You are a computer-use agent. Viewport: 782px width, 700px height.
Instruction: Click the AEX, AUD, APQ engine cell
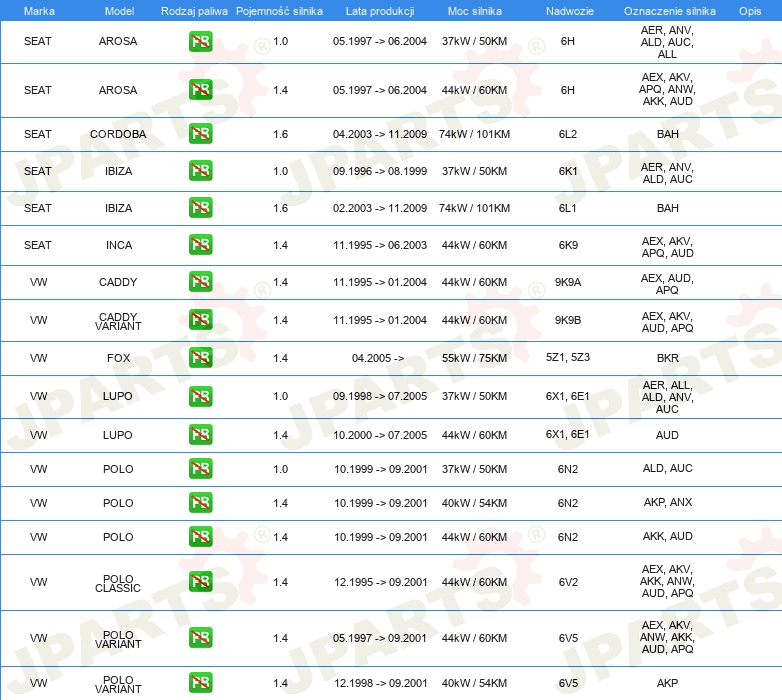coord(667,284)
